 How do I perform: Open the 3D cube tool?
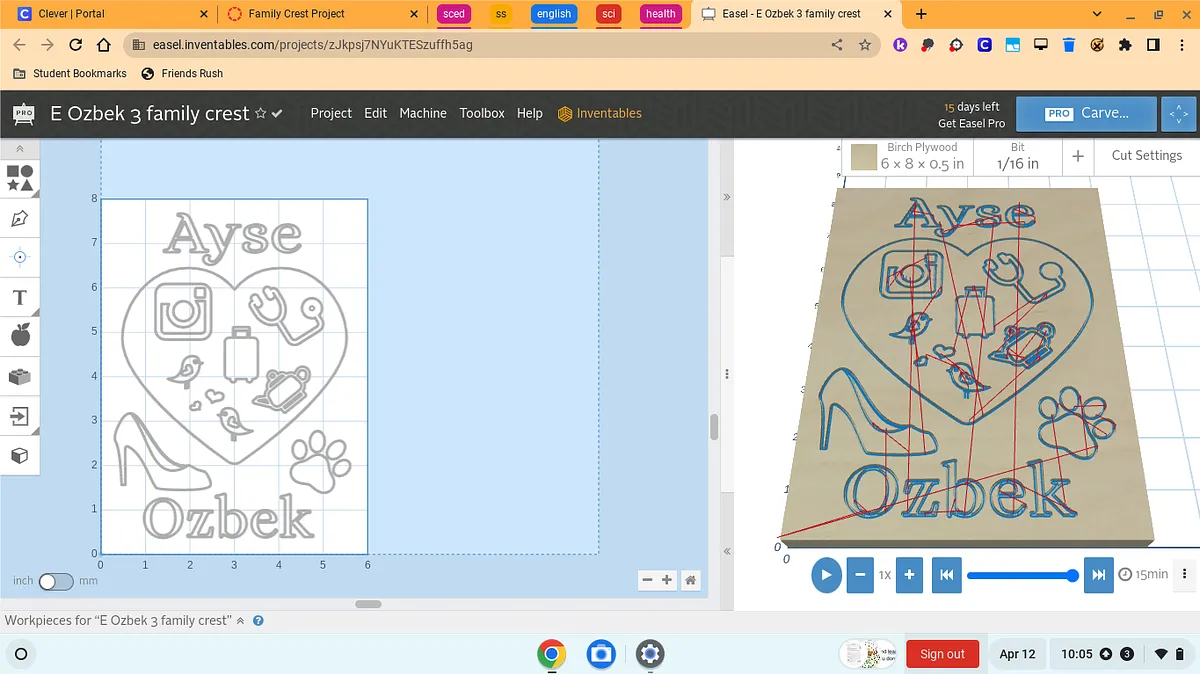tap(20, 456)
